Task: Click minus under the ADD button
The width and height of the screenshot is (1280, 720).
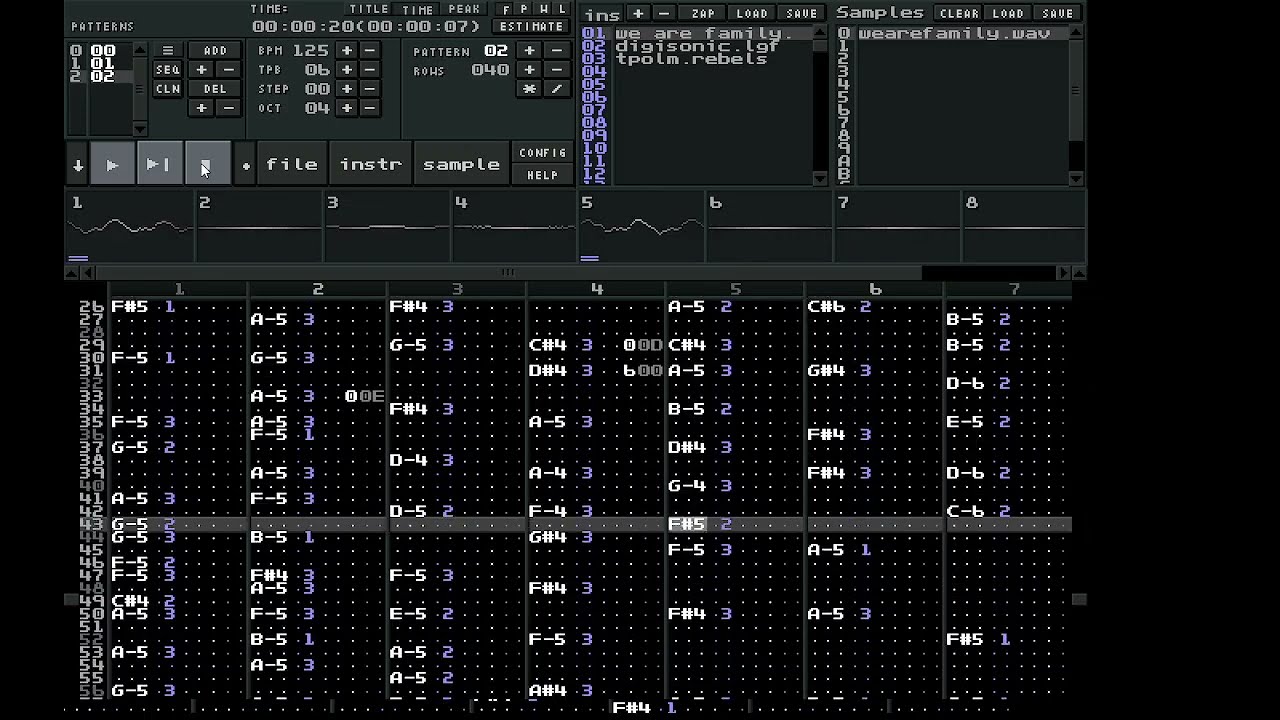Action: [228, 70]
